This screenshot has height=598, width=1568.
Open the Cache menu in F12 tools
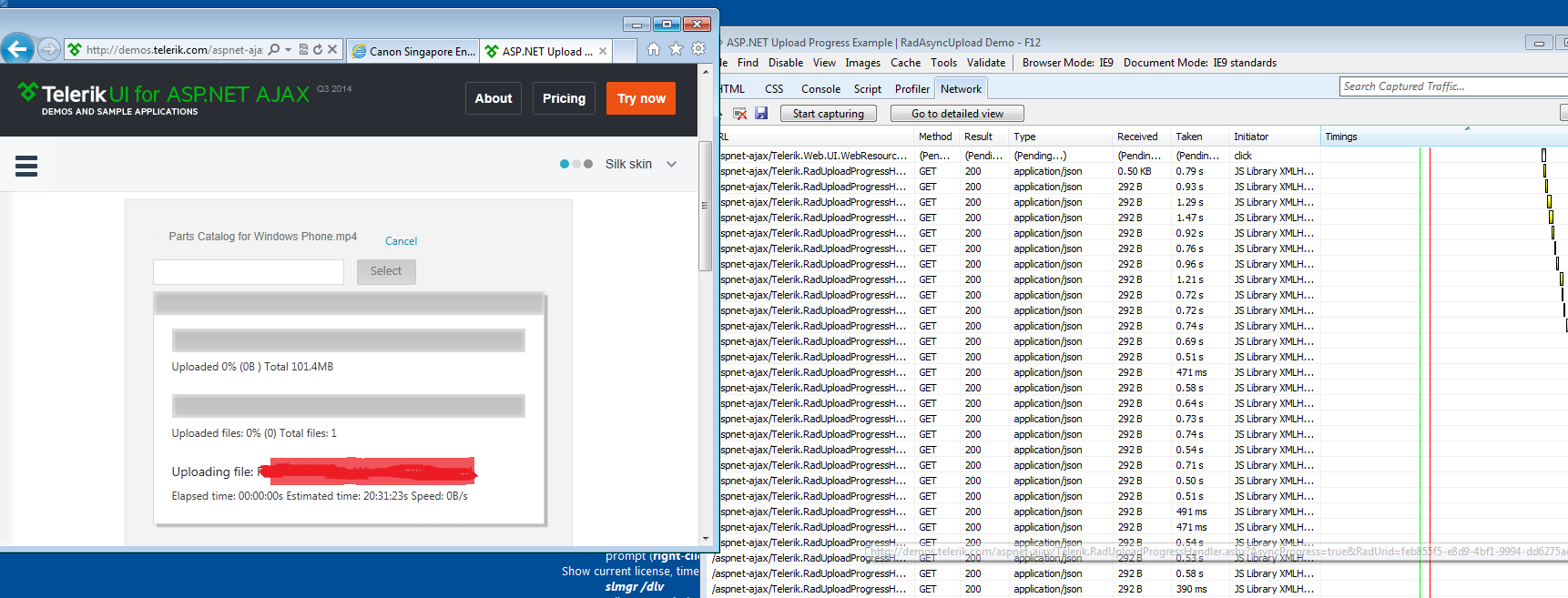coord(905,63)
